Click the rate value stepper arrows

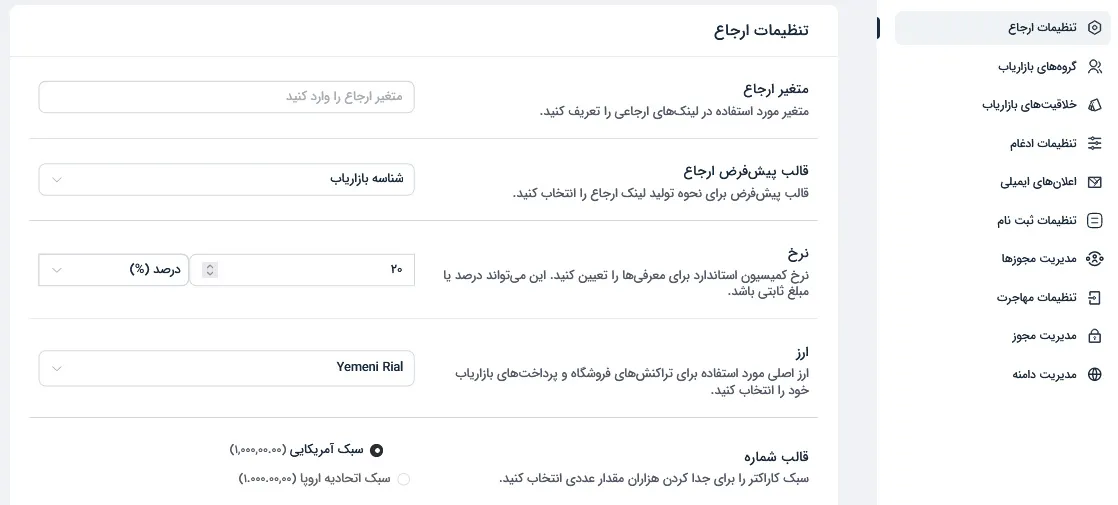(210, 270)
